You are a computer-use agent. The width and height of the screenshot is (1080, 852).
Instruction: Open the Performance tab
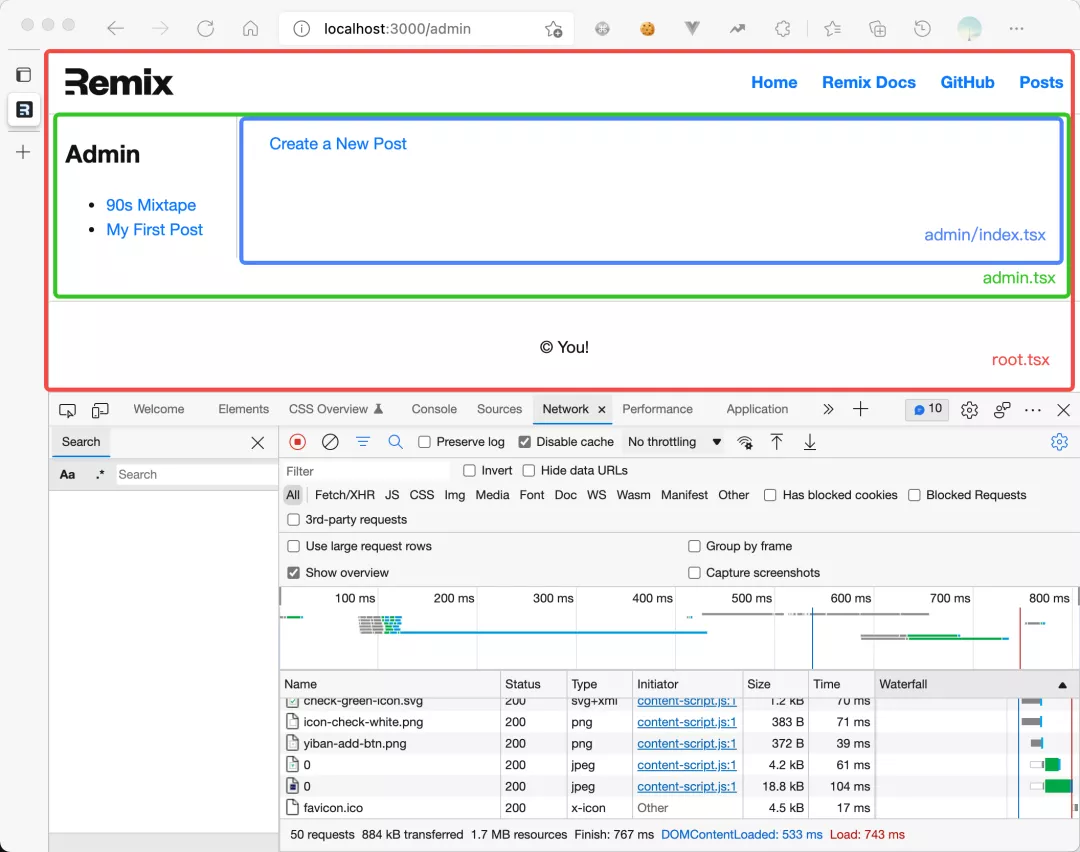click(x=657, y=409)
